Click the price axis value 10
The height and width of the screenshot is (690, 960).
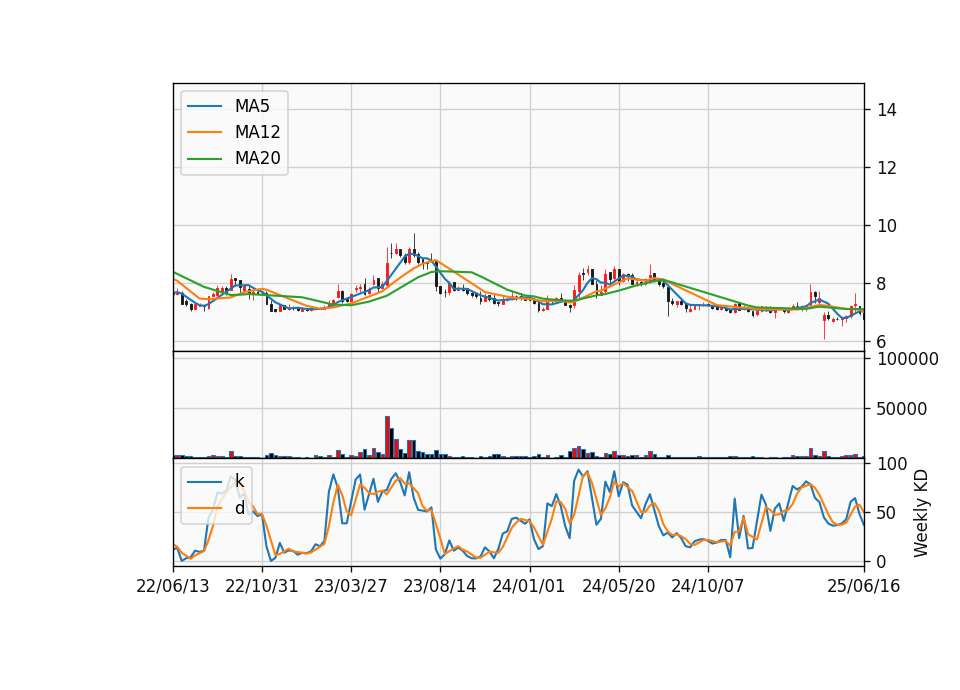[887, 226]
